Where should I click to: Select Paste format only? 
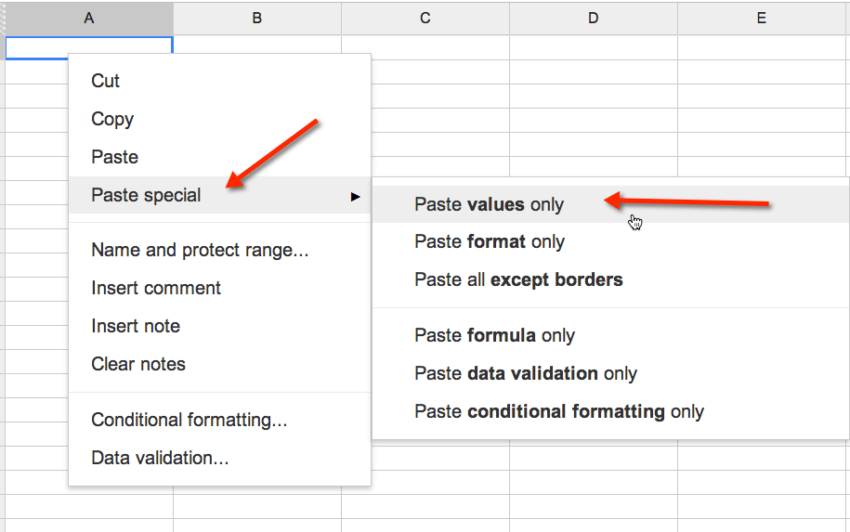click(610, 242)
